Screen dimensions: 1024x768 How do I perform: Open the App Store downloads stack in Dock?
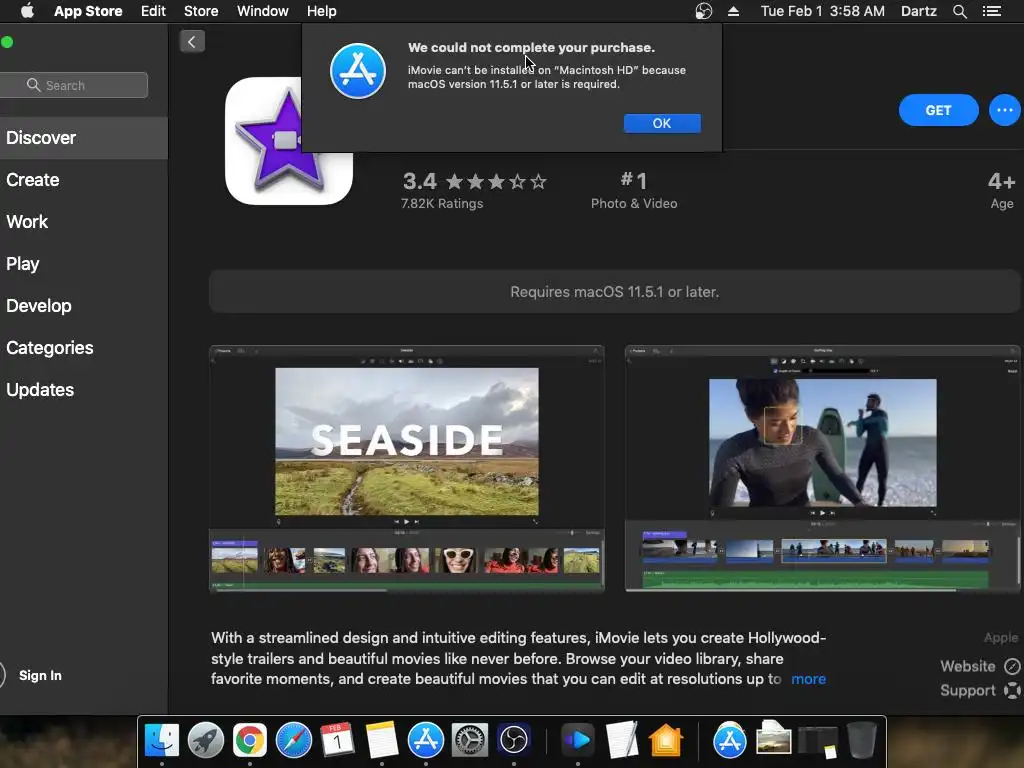click(729, 741)
